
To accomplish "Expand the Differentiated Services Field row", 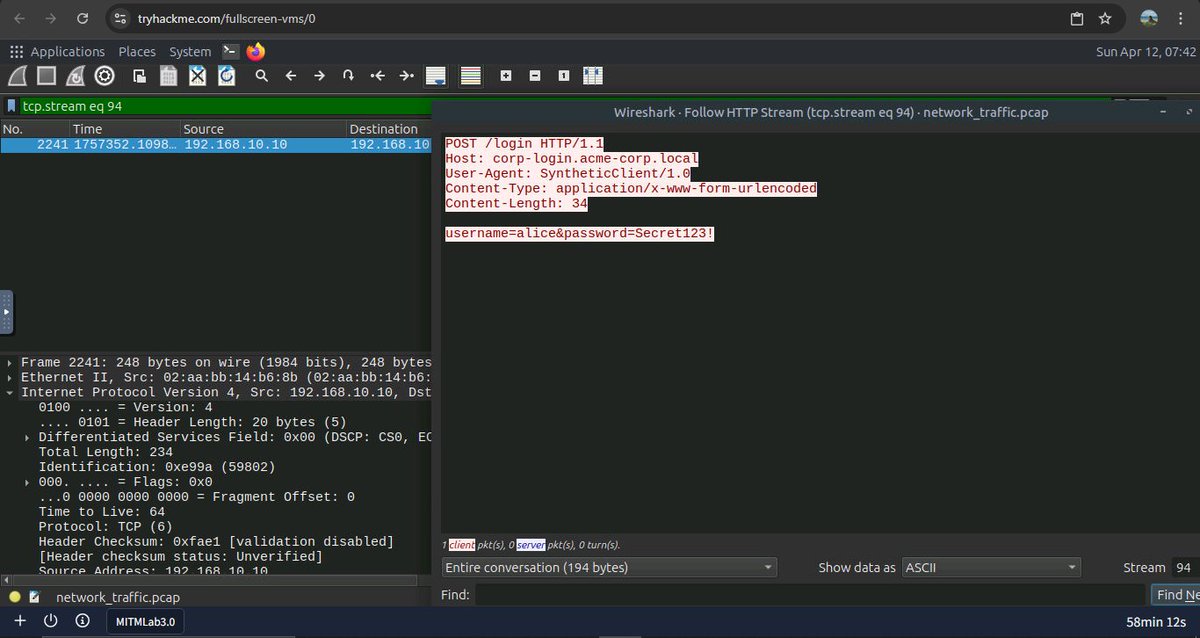I will (x=28, y=437).
